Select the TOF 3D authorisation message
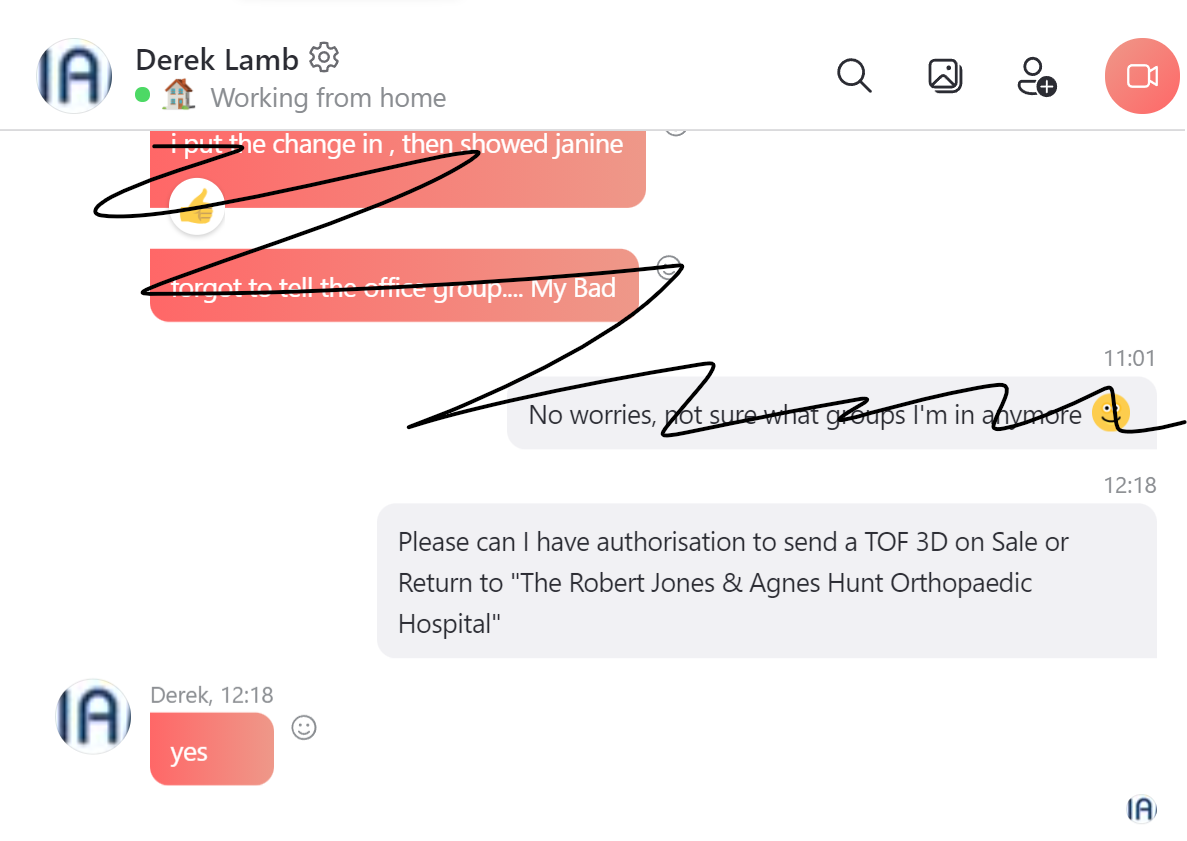This screenshot has height=841, width=1187. tap(767, 581)
